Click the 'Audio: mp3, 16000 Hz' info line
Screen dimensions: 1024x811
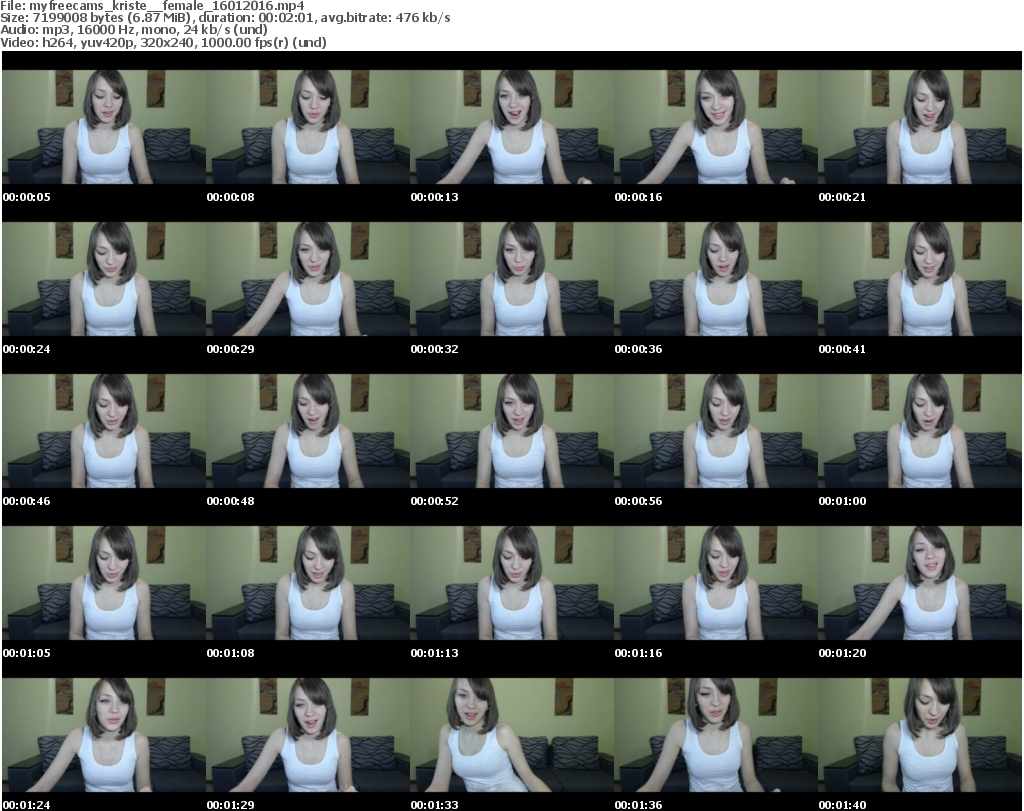click(x=134, y=30)
